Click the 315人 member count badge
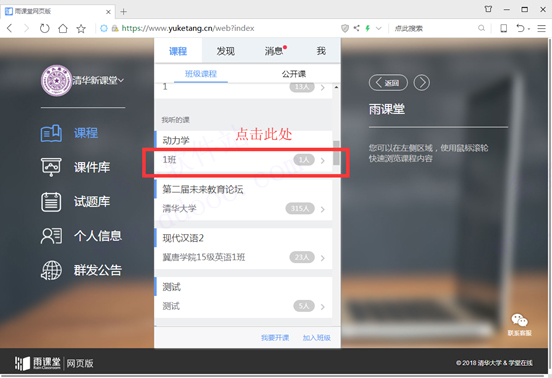 300,209
